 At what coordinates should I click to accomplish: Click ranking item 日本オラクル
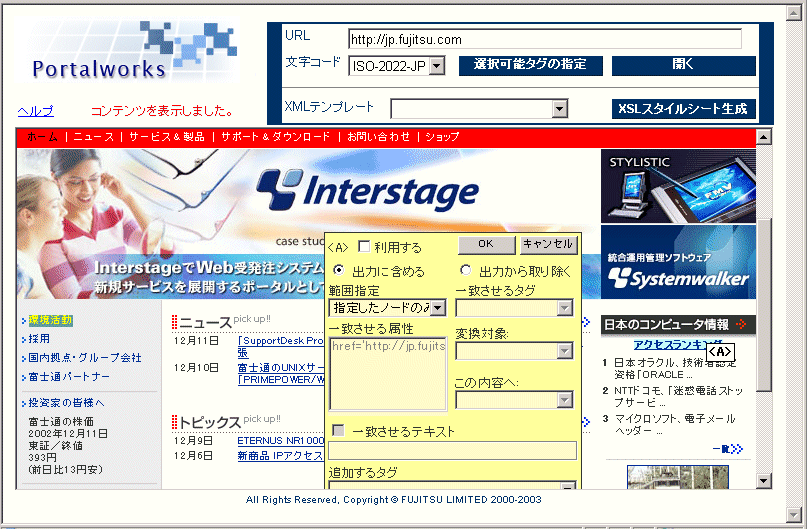[675, 368]
